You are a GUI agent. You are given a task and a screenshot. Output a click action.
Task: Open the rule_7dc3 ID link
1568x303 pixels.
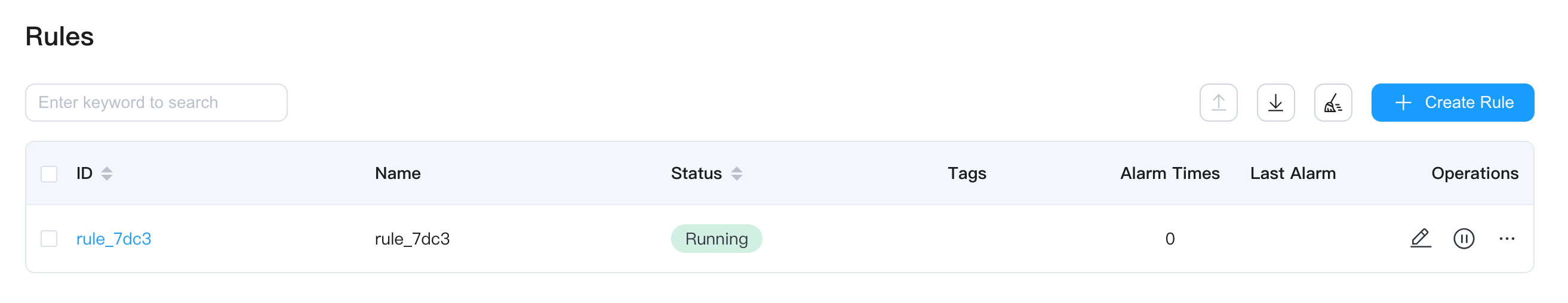pyautogui.click(x=114, y=239)
